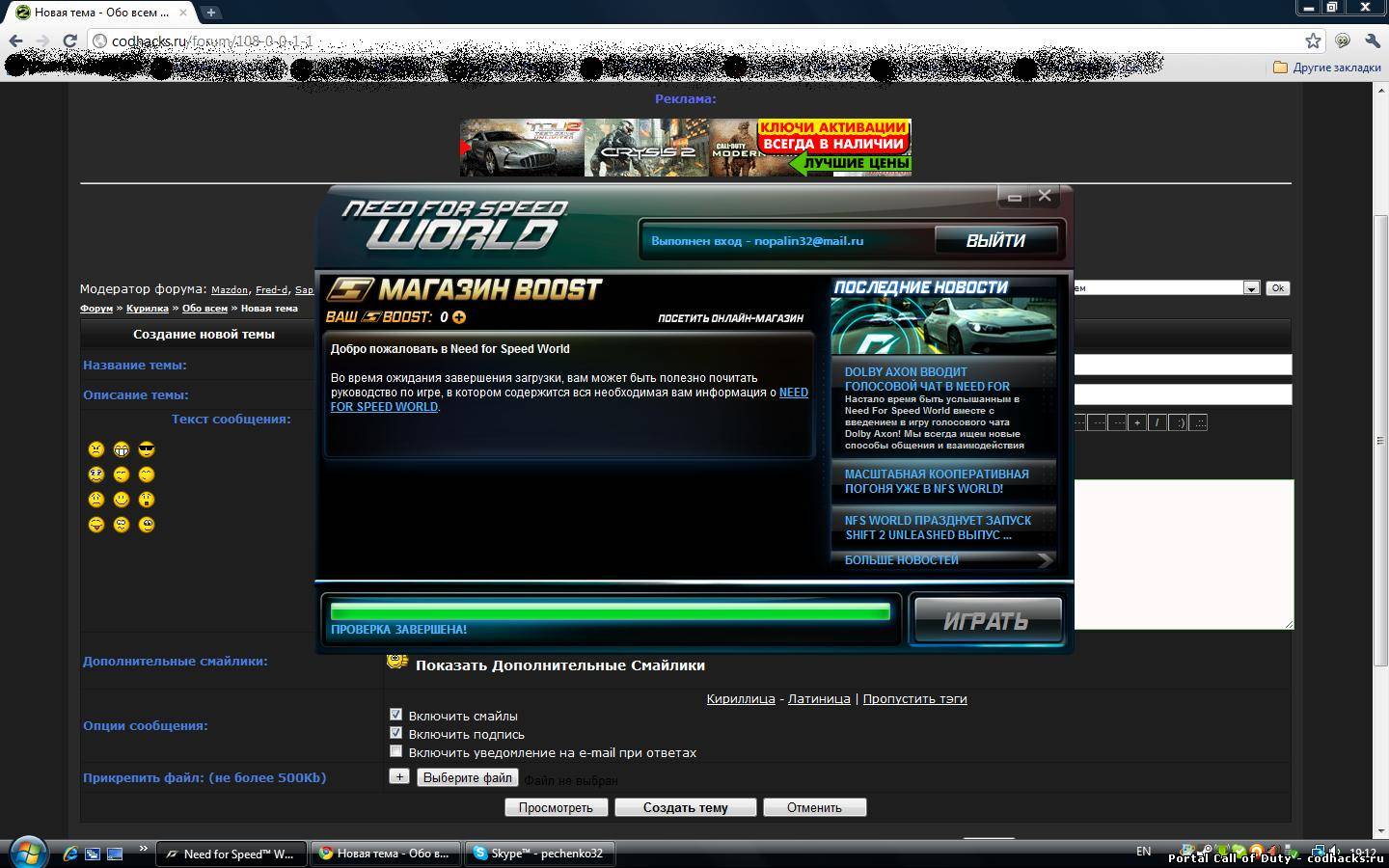Switch to Need for Speed World taskbar item
Image resolution: width=1389 pixels, height=868 pixels.
coord(231,854)
